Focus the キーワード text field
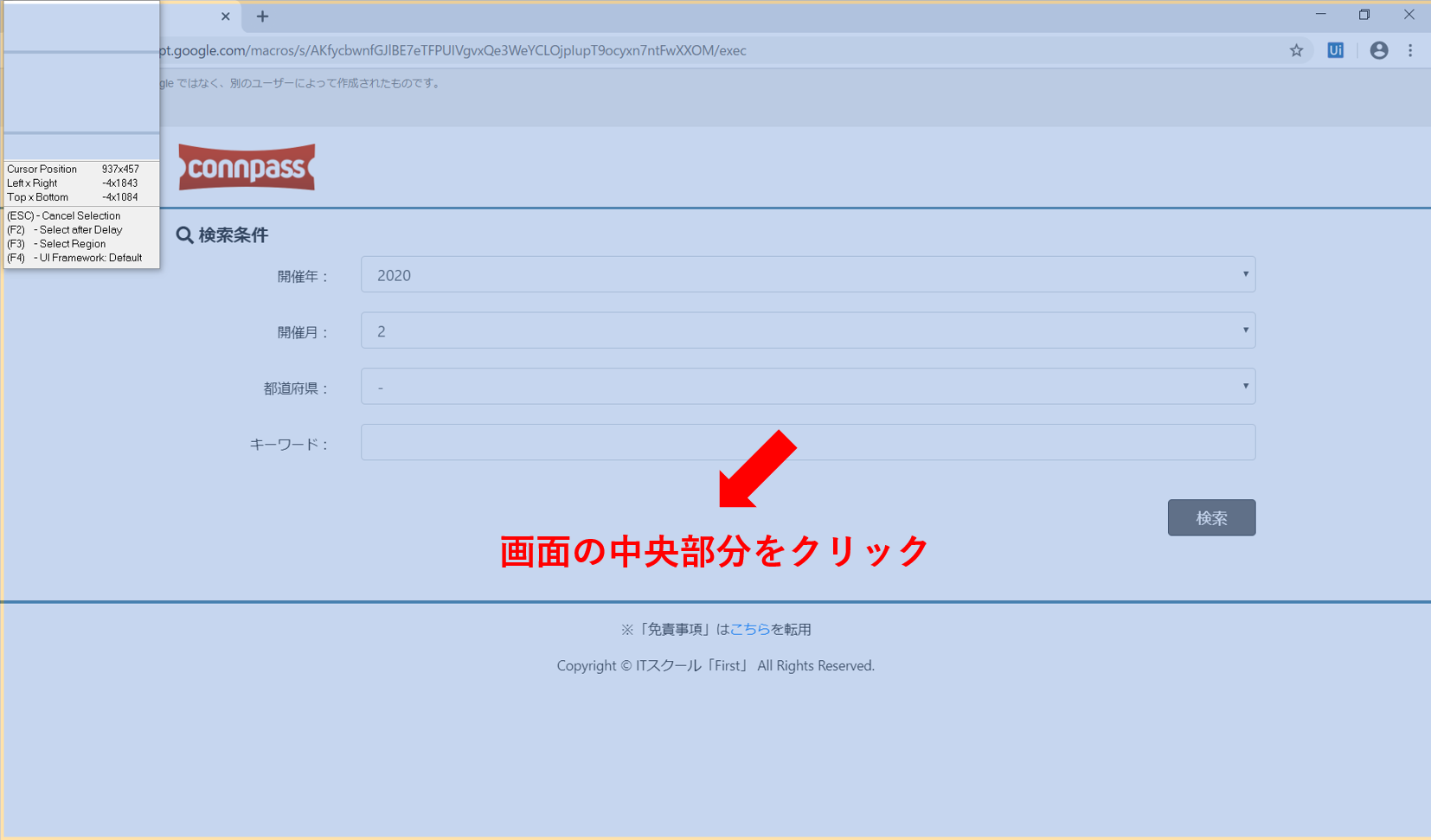1431x840 pixels. 807,442
